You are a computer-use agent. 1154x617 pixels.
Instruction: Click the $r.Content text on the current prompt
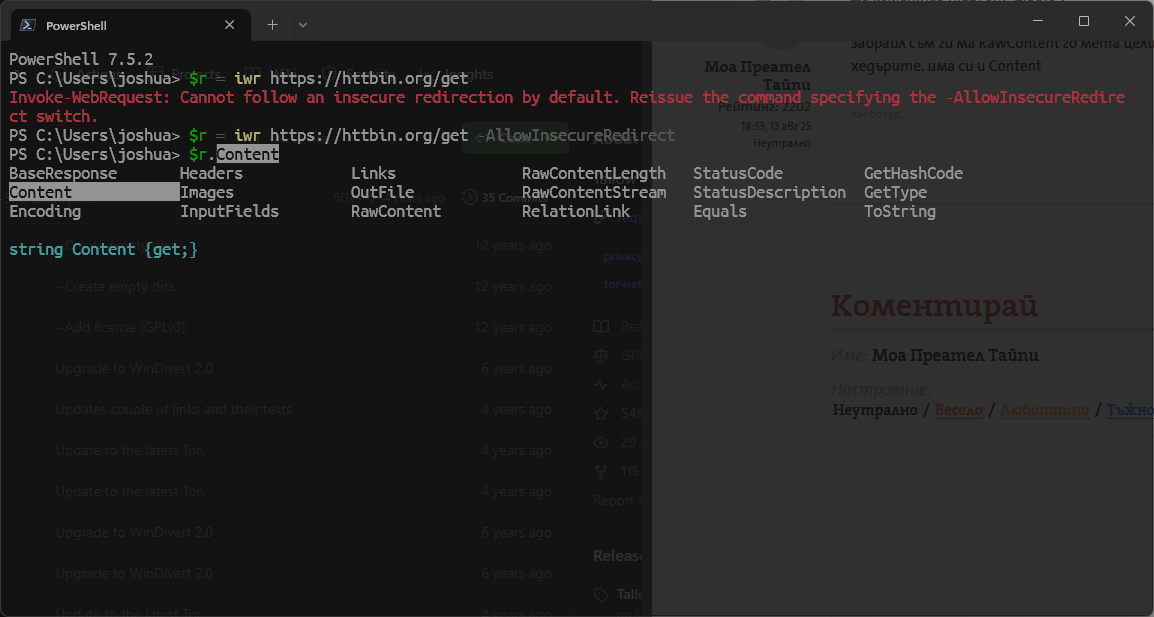(x=234, y=155)
